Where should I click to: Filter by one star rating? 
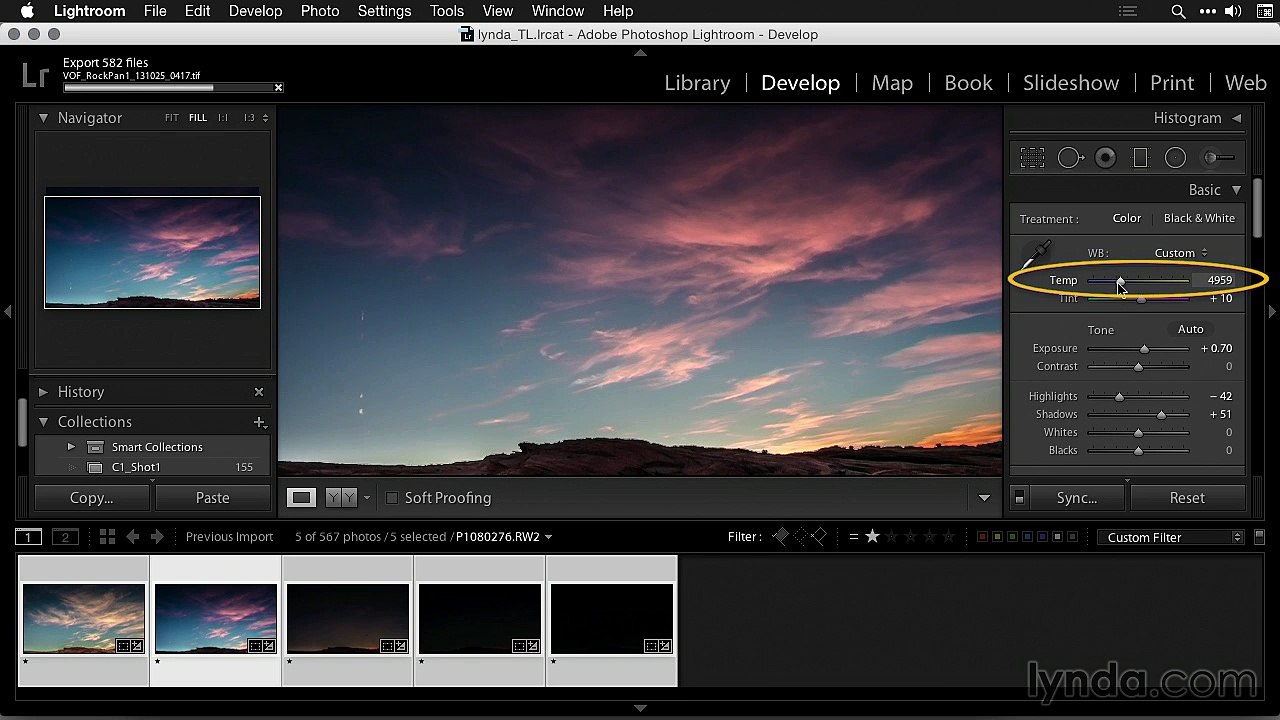click(x=872, y=537)
